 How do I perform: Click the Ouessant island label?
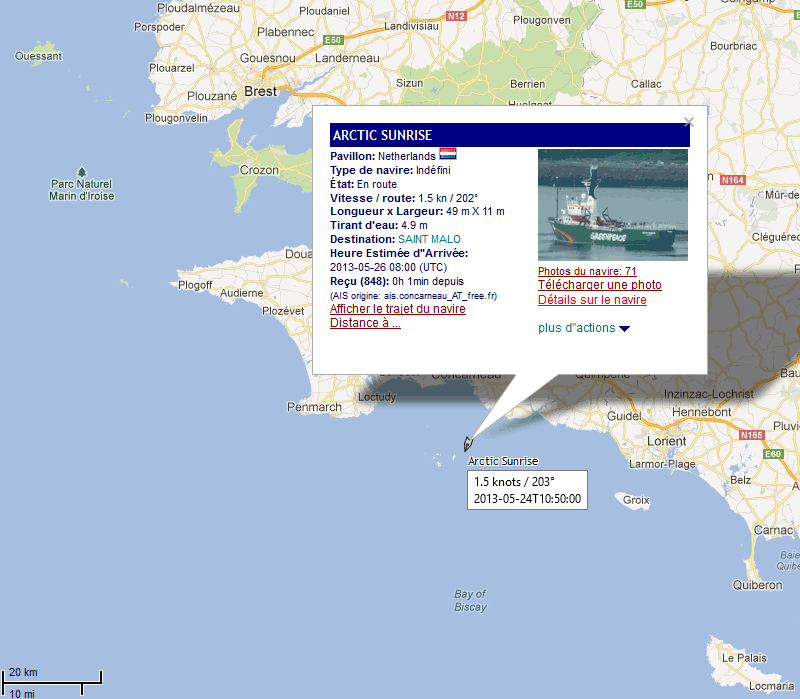38,56
